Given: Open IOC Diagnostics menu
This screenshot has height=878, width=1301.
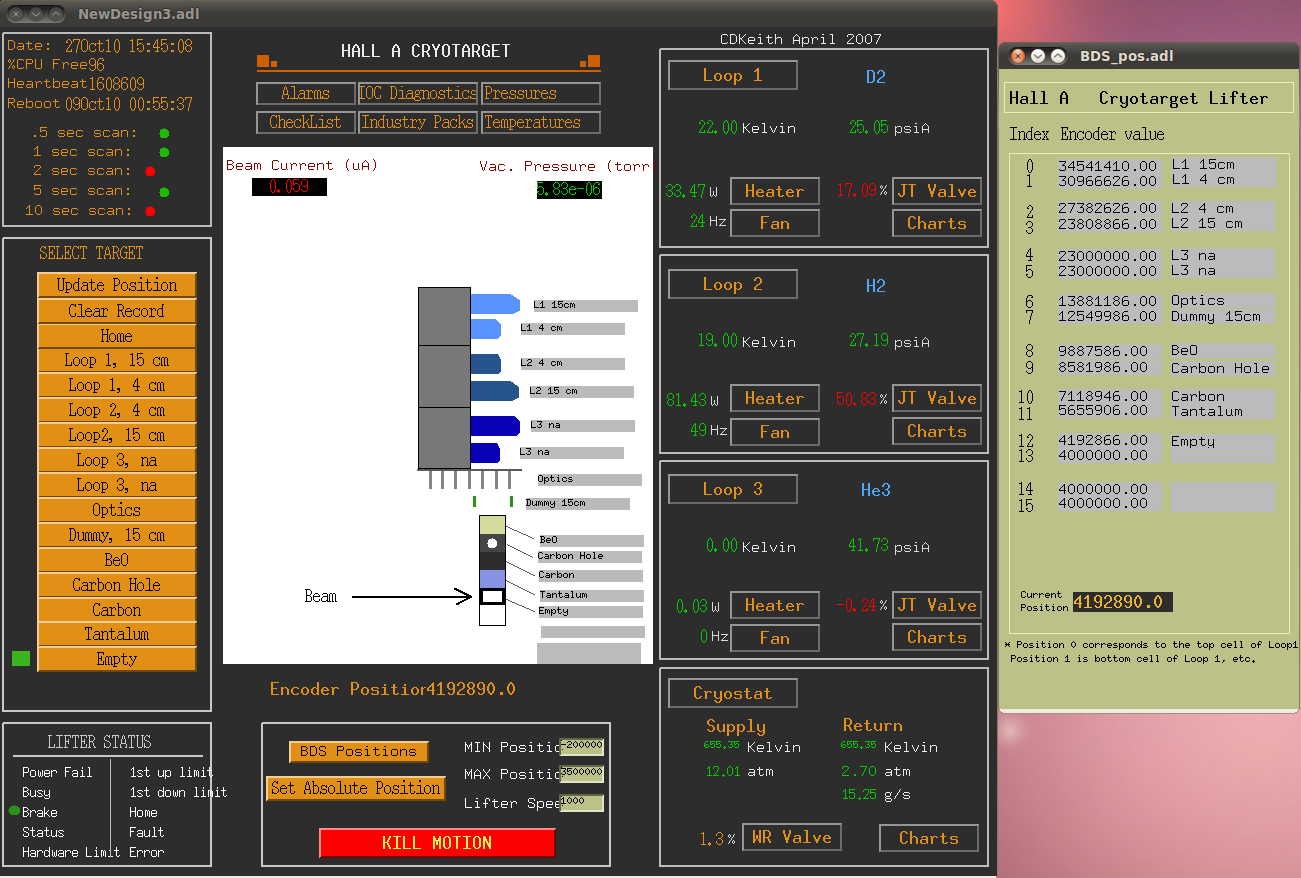Looking at the screenshot, I should pos(418,93).
